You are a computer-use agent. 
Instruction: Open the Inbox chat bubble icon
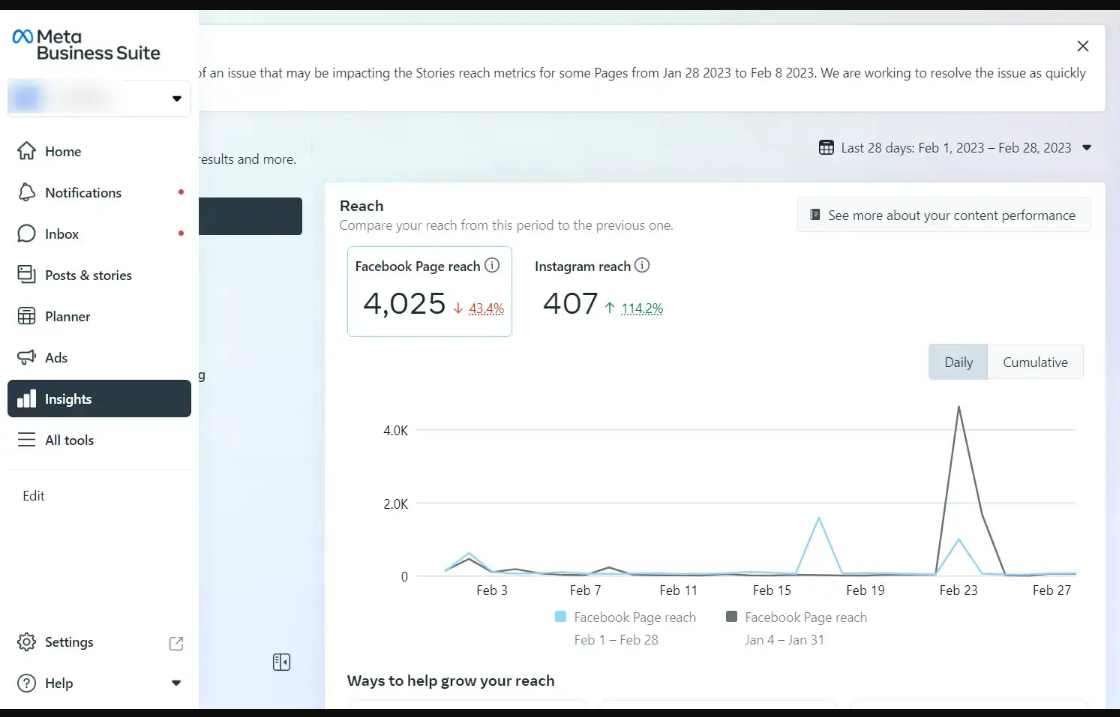click(27, 233)
